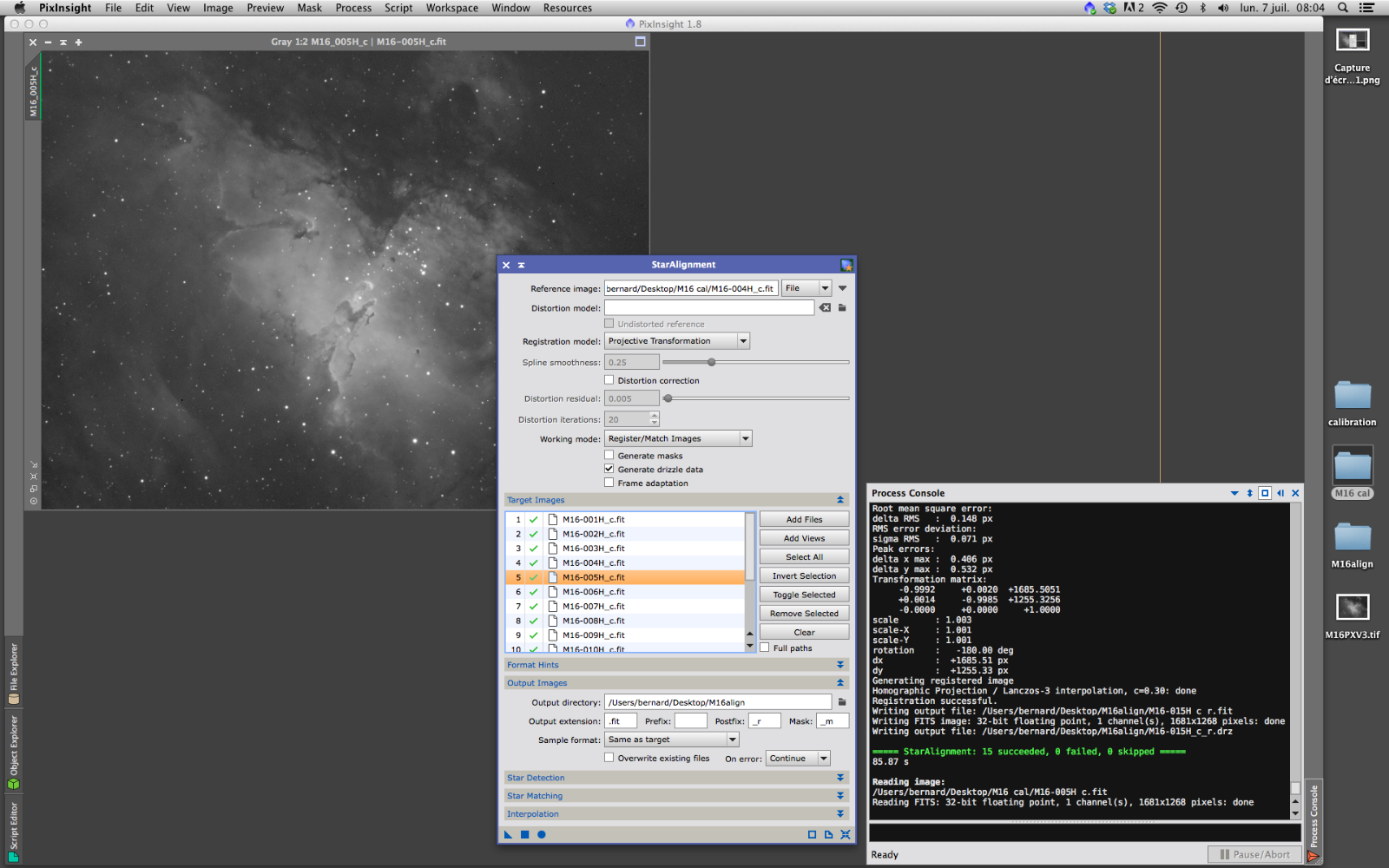Click the clear Distortion model icon
The image size is (1389, 868).
pyautogui.click(x=825, y=308)
